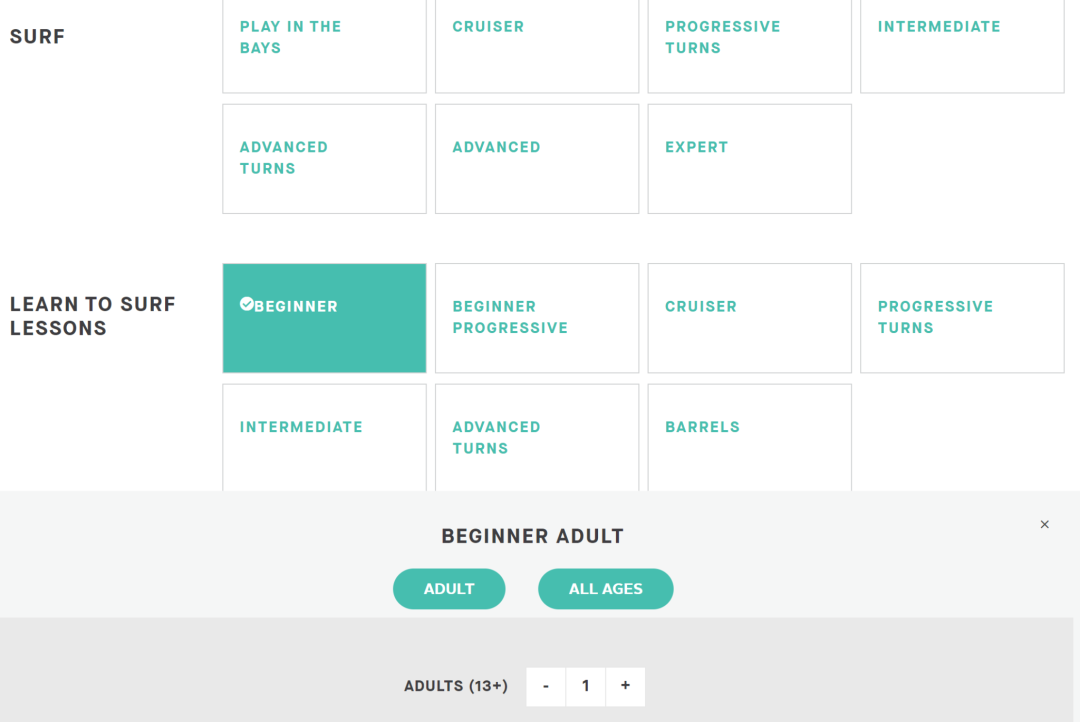
Task: Choose the Expert surf session
Action: point(749,159)
